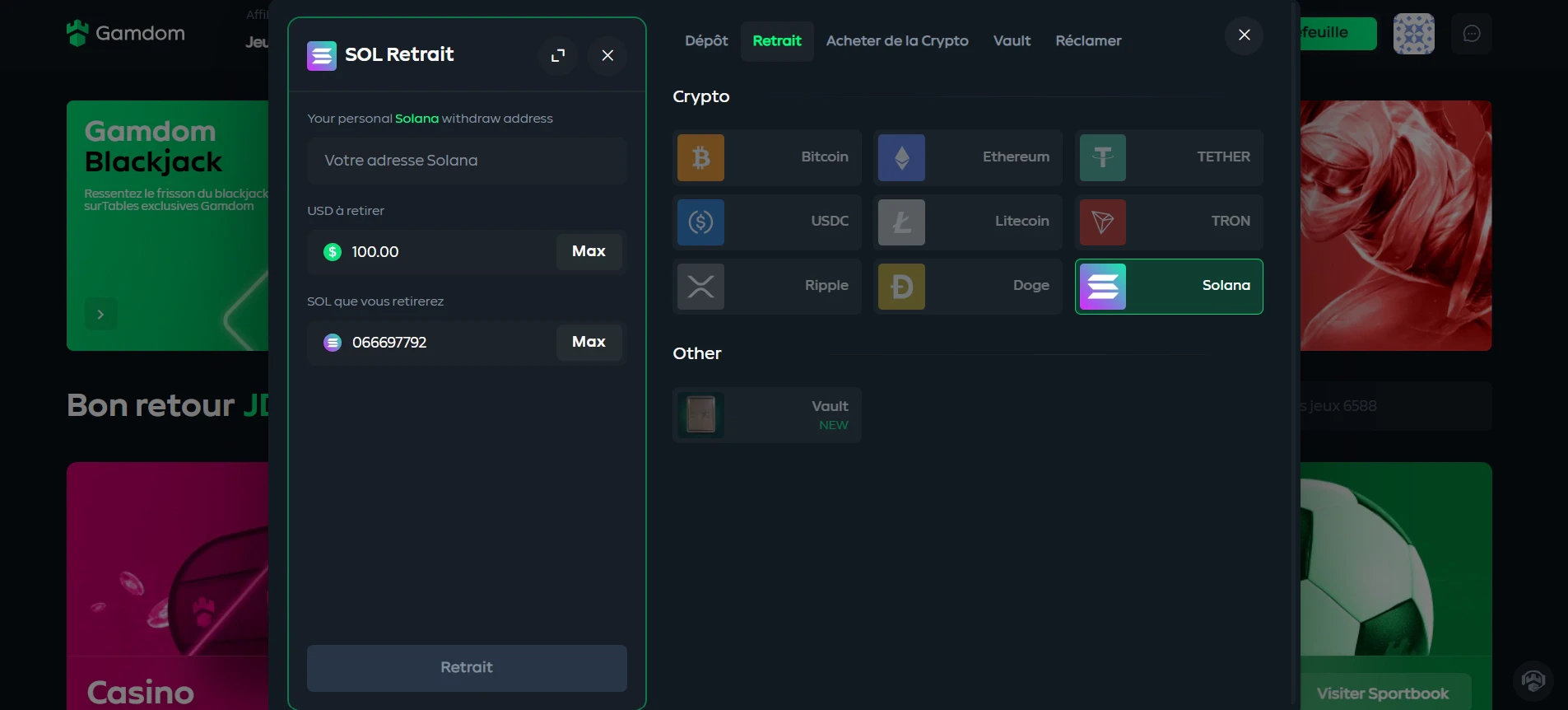Focus the Solana address input field
The height and width of the screenshot is (710, 1568).
pyautogui.click(x=467, y=161)
